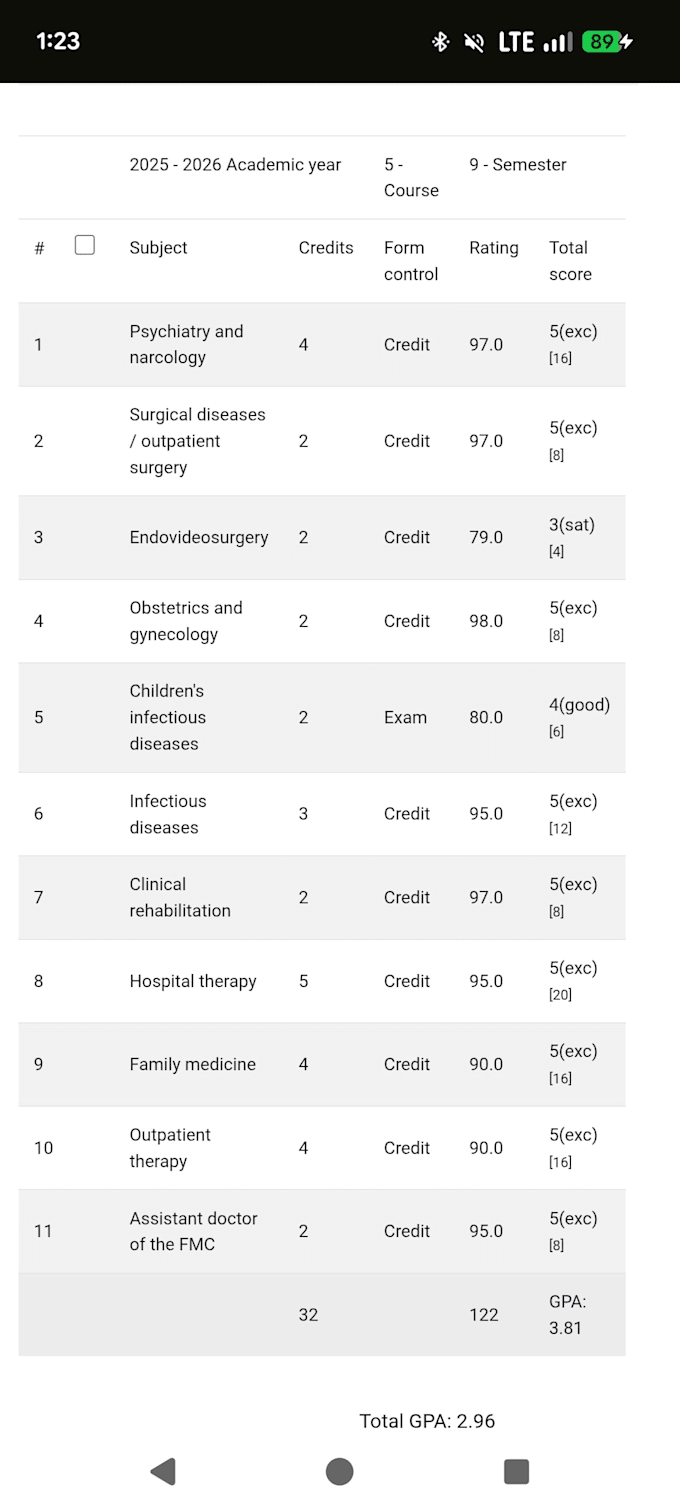Tap the 9 - Semester heading
The width and height of the screenshot is (680, 1511).
tap(518, 165)
